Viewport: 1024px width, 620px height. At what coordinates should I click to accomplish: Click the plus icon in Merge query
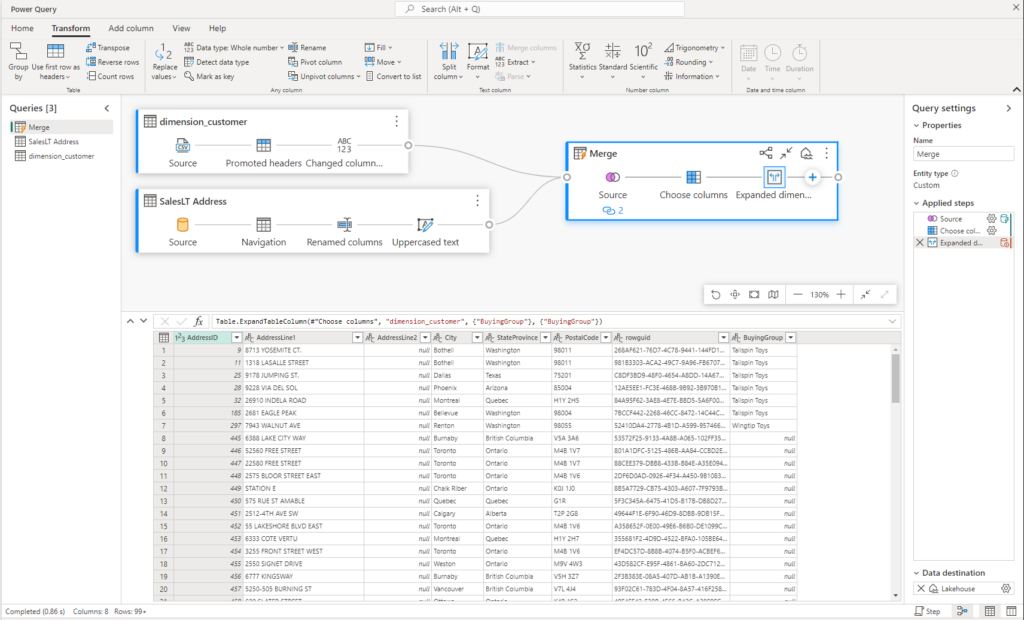coord(812,177)
